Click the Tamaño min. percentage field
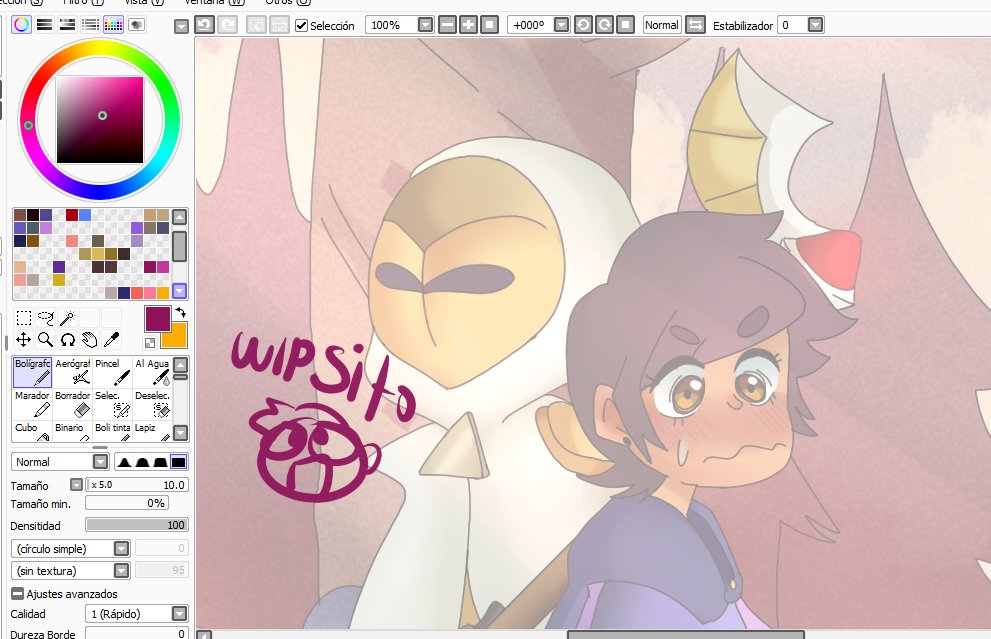The image size is (991, 639). tap(127, 503)
